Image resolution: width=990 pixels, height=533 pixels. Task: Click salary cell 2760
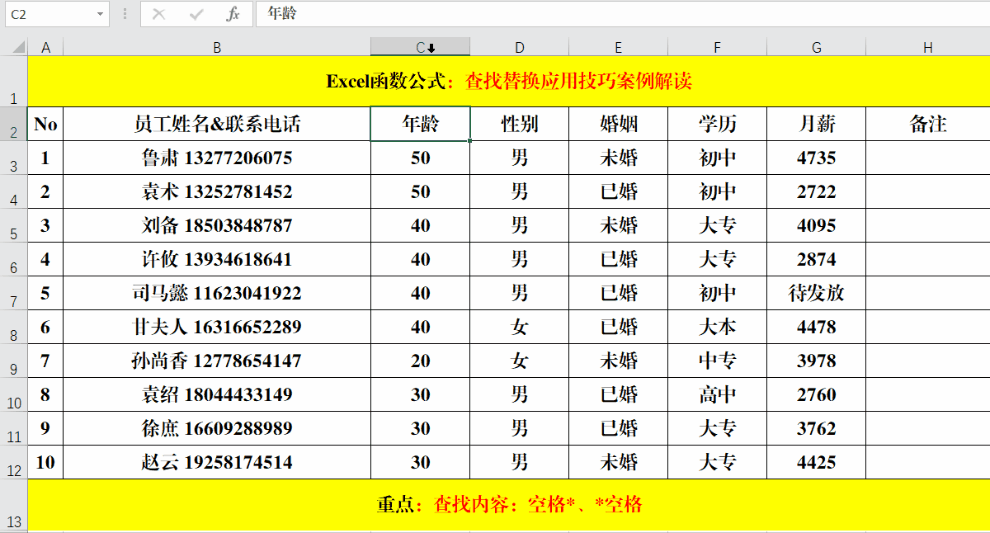[x=816, y=395]
